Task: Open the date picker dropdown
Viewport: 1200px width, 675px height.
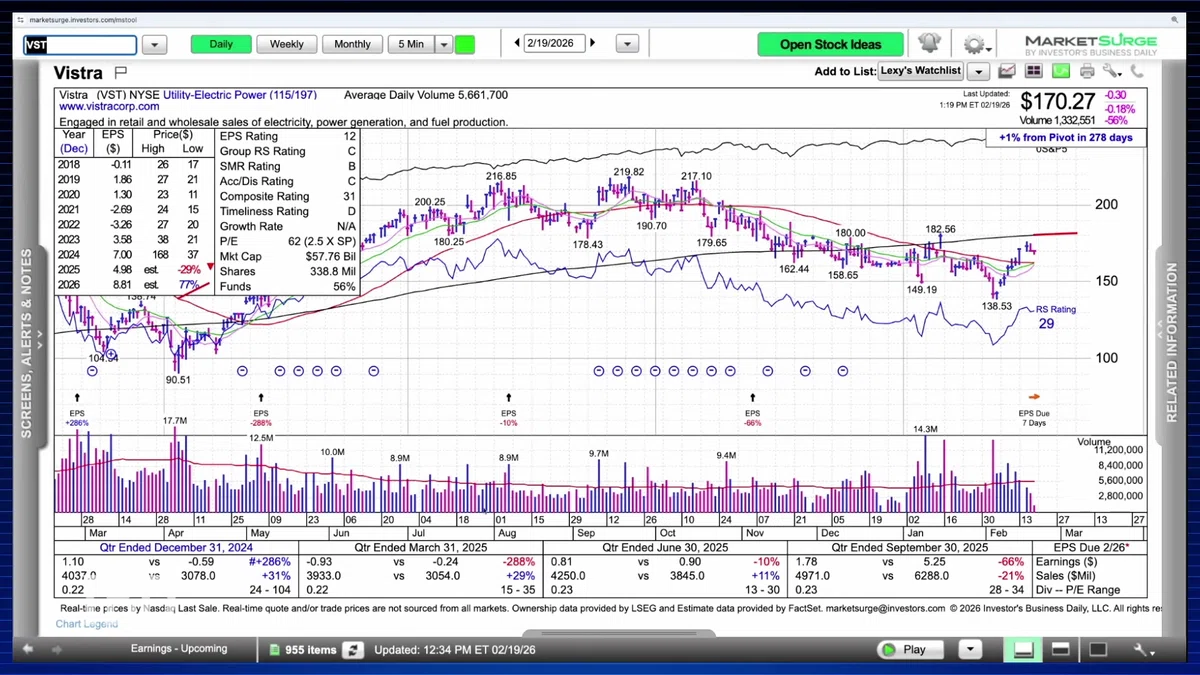Action: coord(627,44)
